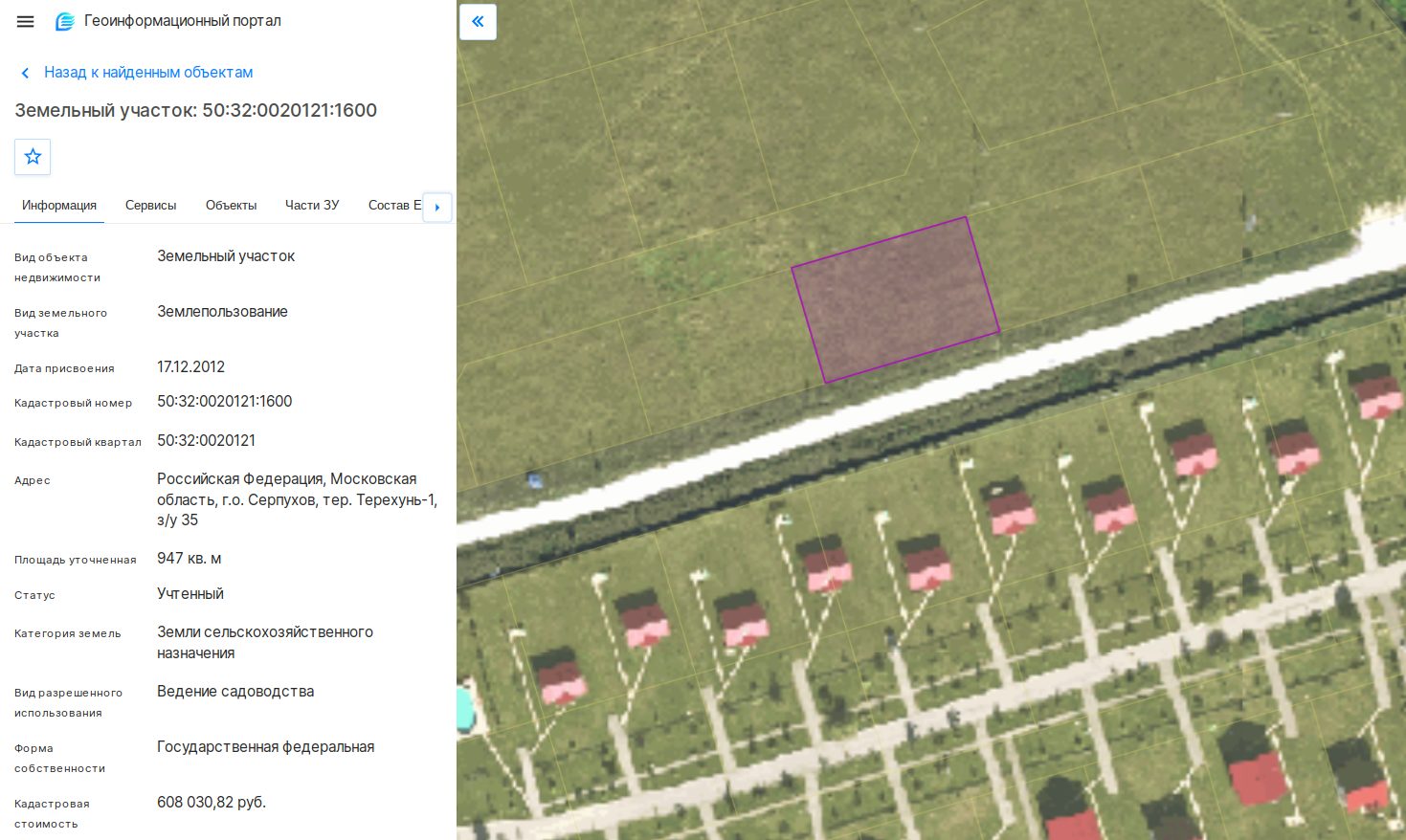Open the partially visible Состав tab
This screenshot has width=1406, height=840.
point(394,206)
